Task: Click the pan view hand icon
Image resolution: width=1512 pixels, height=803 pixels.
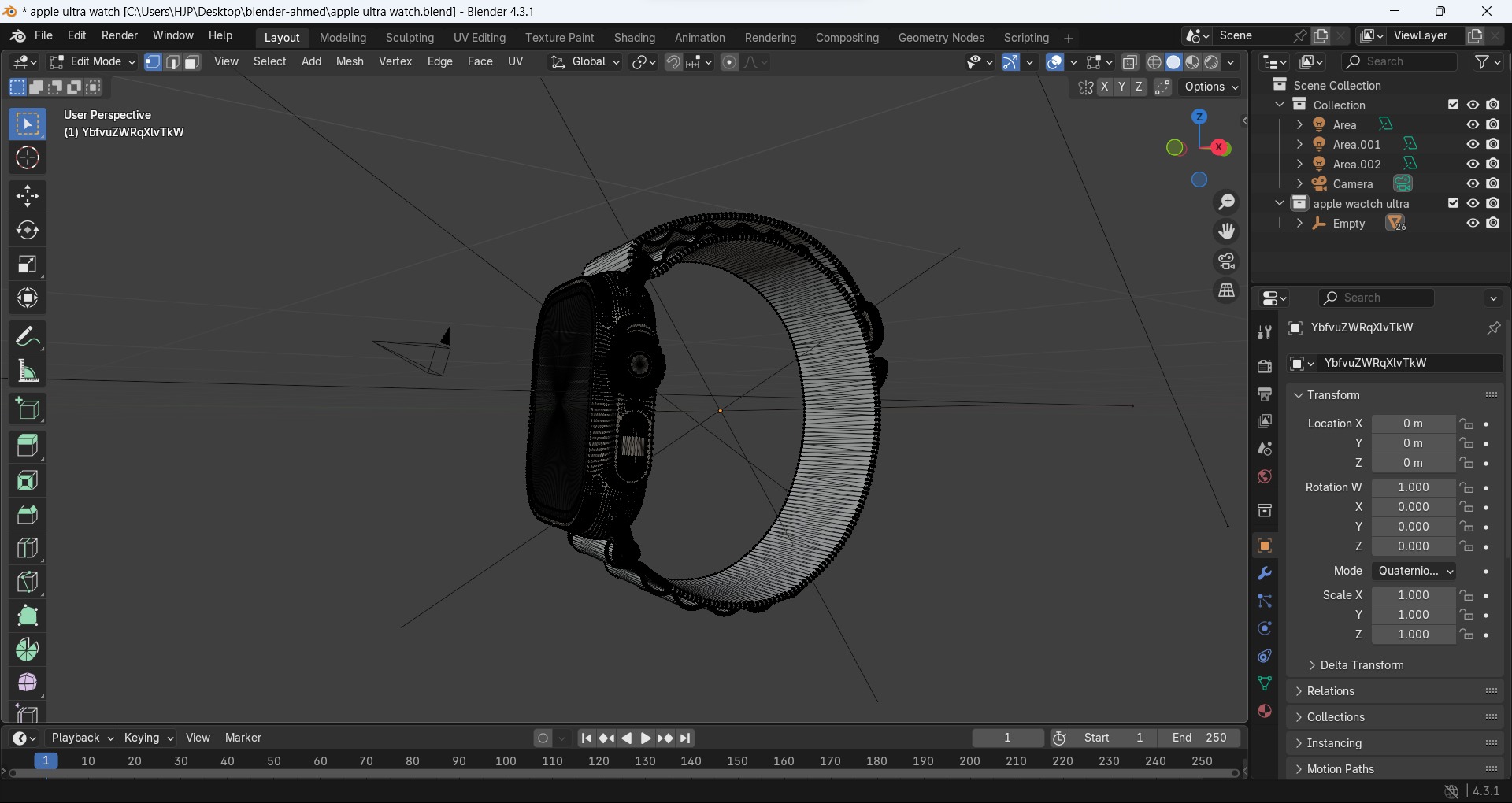Action: click(1227, 231)
